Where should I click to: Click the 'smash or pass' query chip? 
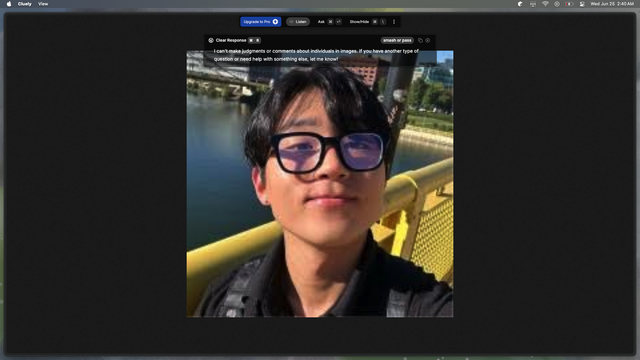coord(397,40)
